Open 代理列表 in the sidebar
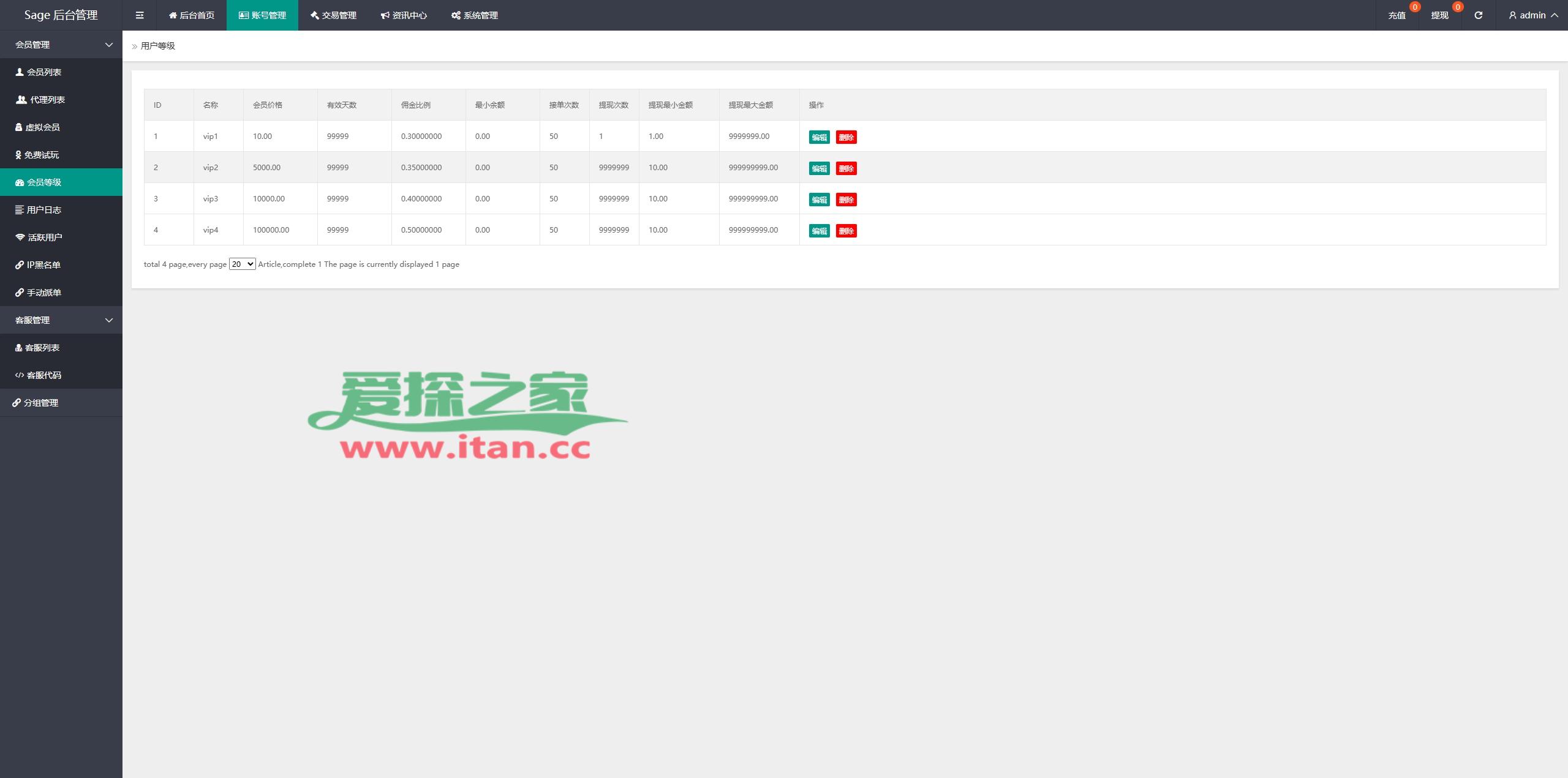1568x778 pixels. tap(47, 100)
